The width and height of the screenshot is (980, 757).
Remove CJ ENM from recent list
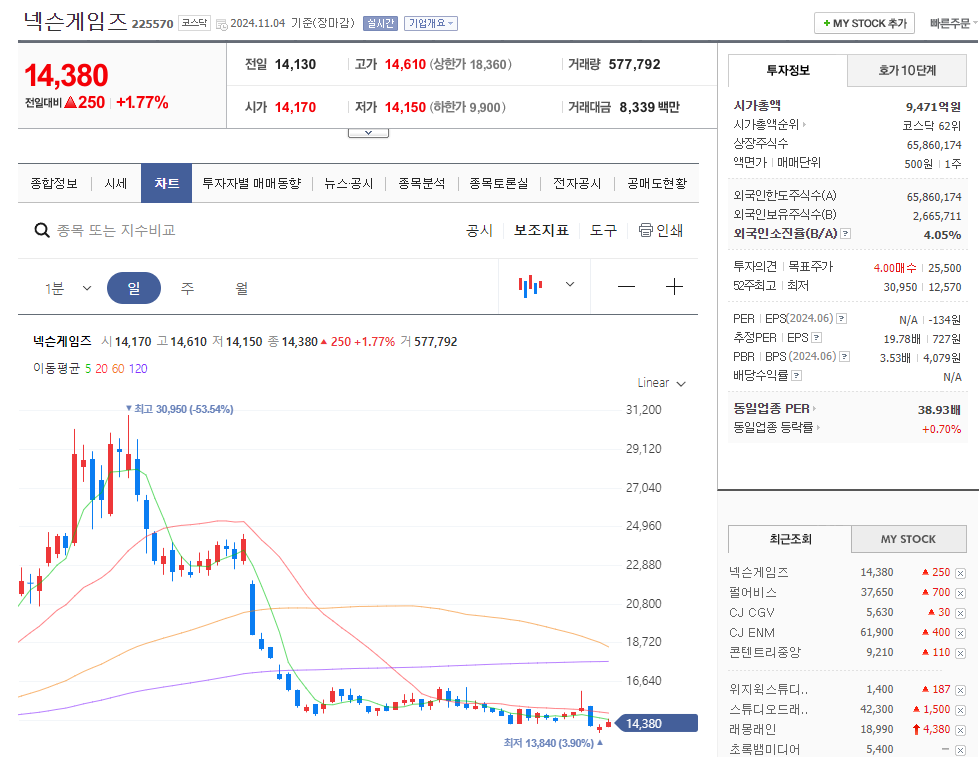tap(961, 633)
